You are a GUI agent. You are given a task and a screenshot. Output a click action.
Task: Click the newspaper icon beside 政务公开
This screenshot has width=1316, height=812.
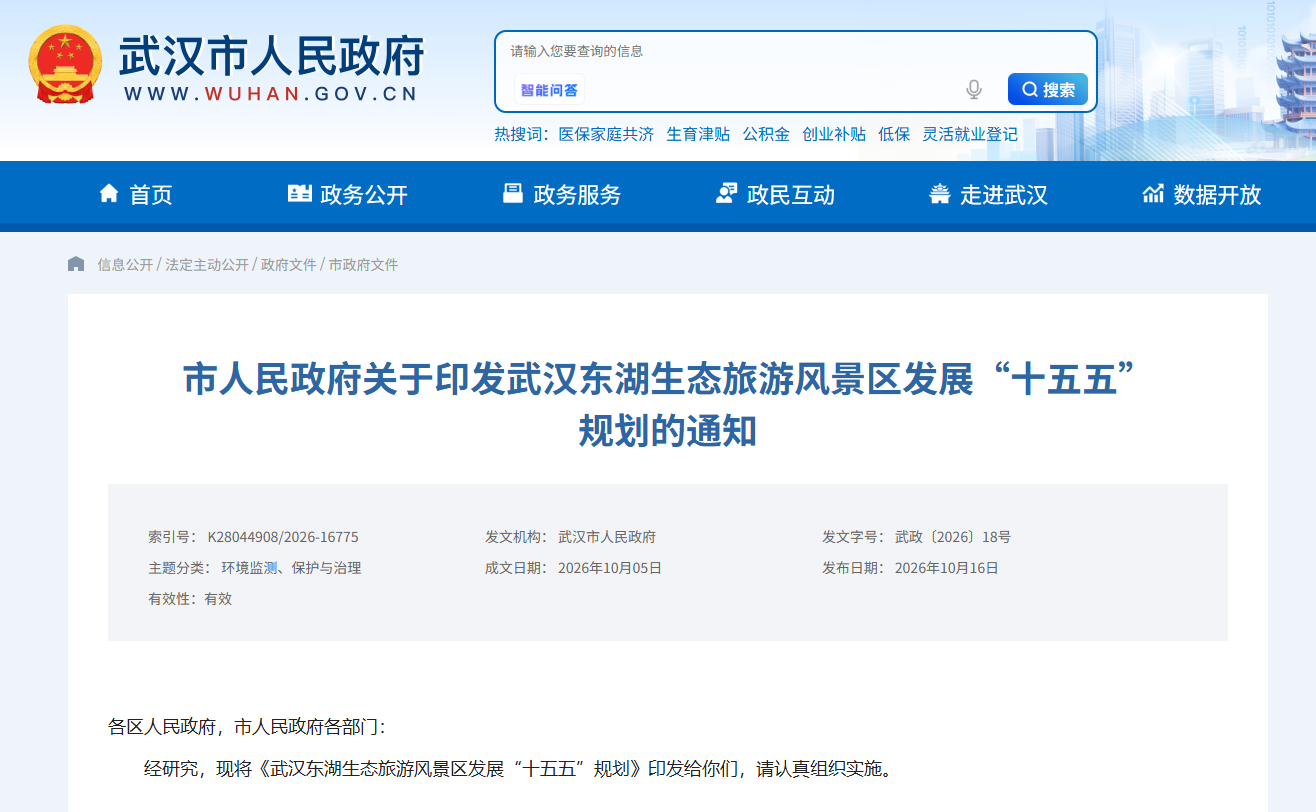299,193
